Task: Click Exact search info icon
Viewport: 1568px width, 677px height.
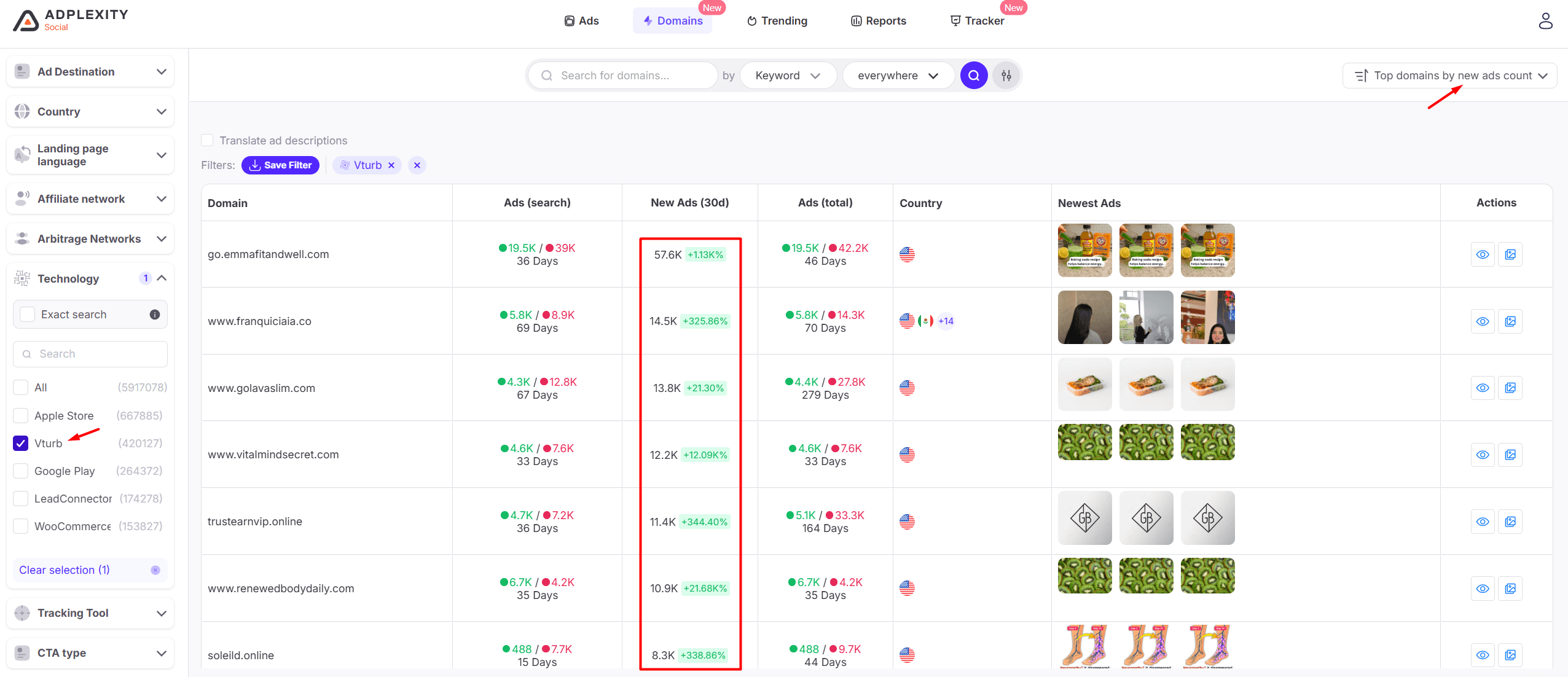Action: pos(155,315)
